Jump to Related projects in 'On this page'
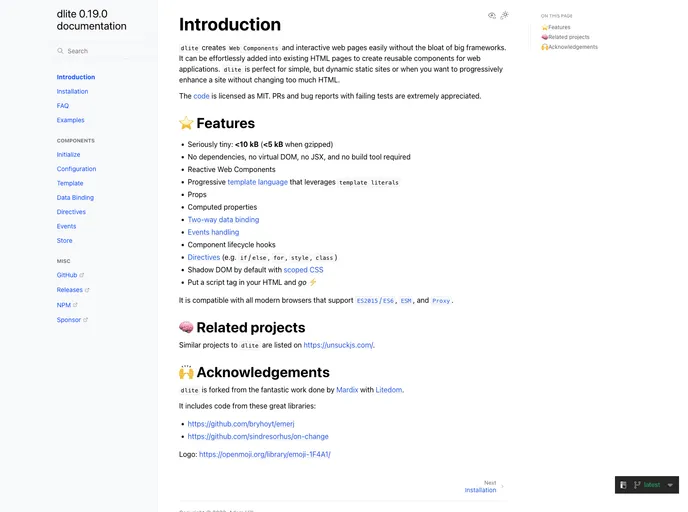The width and height of the screenshot is (688, 512). point(565,37)
